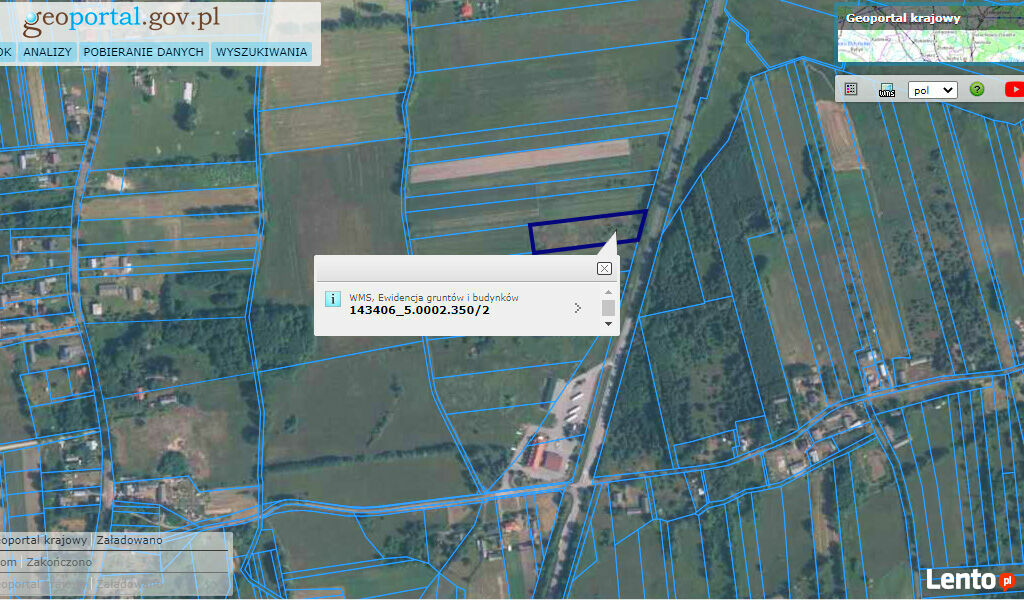This screenshot has height=600, width=1024.
Task: Click the geoportal.gov.pl logo
Action: pyautogui.click(x=121, y=20)
